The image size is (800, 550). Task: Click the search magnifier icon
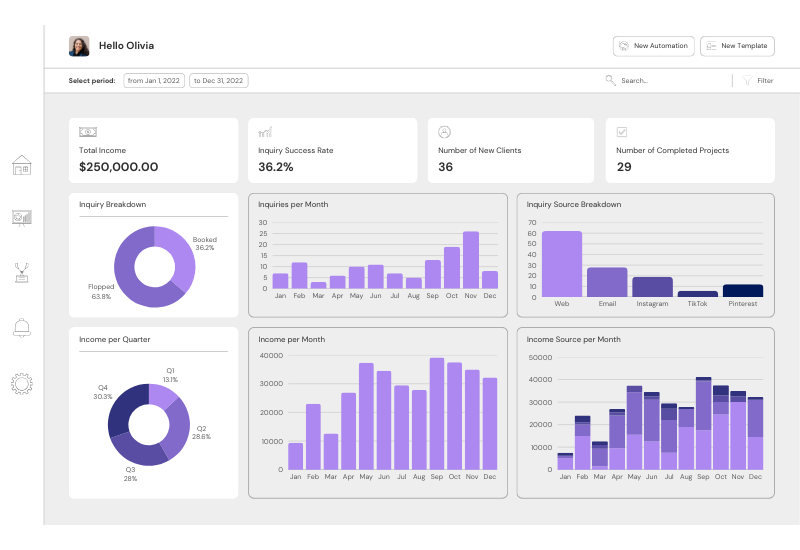coord(610,80)
